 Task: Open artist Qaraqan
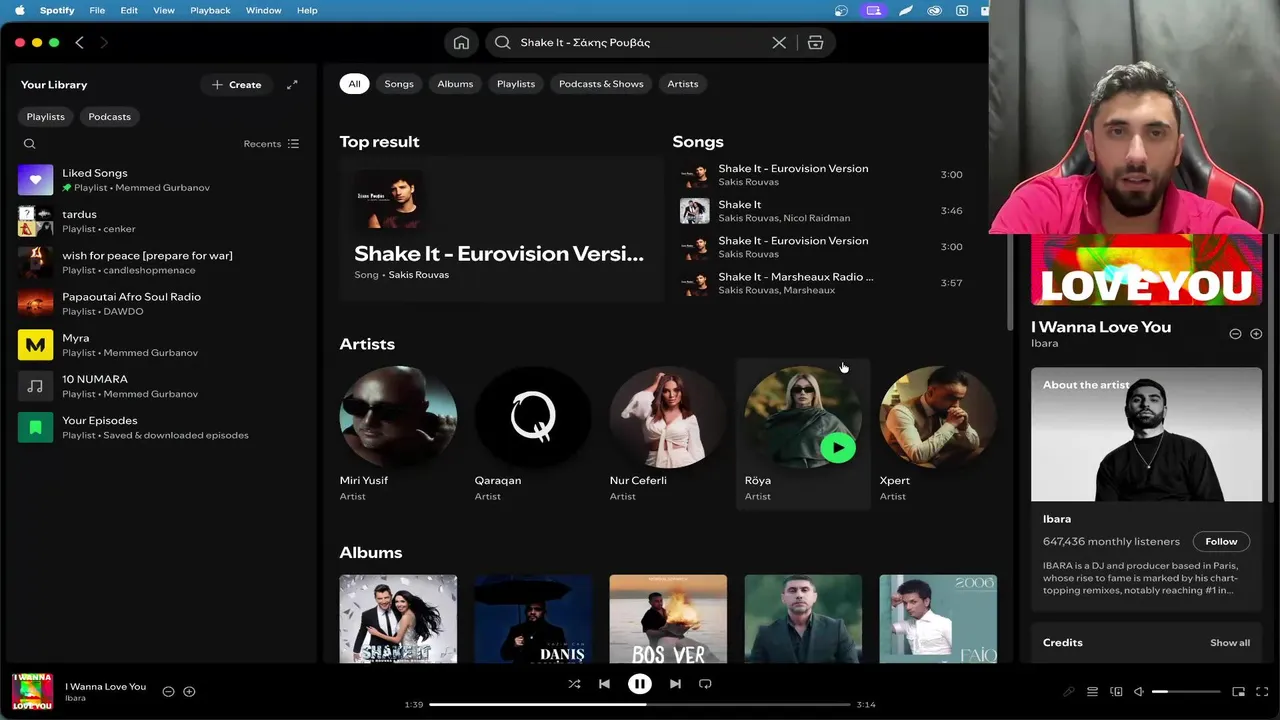click(533, 433)
